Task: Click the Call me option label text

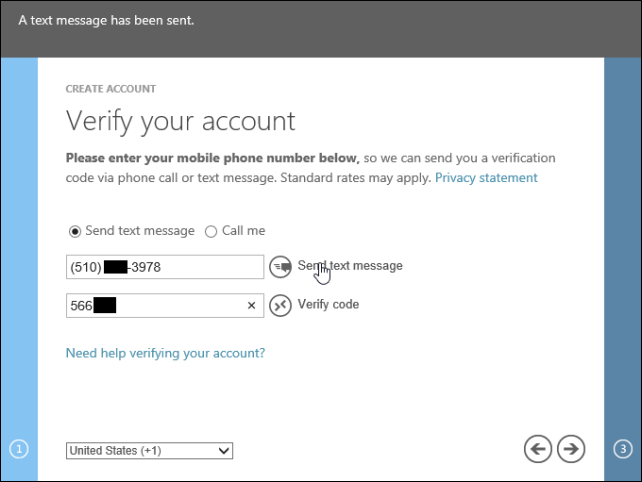Action: point(243,231)
